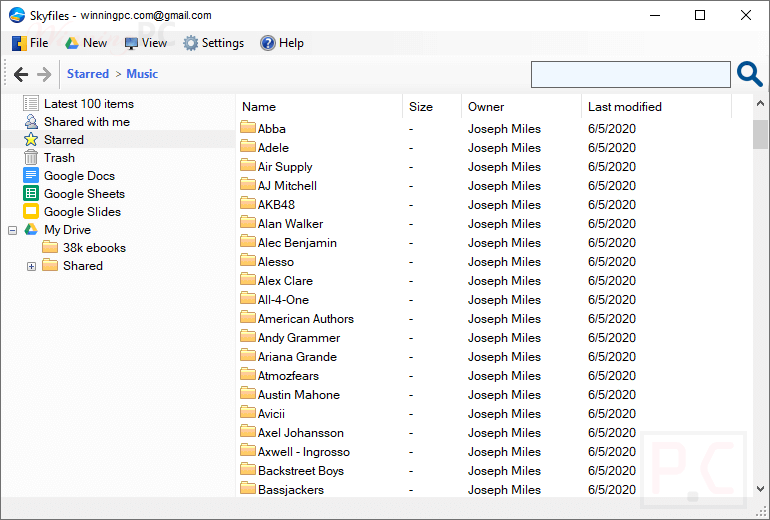
Task: Click the Google Slides icon
Action: 31,212
